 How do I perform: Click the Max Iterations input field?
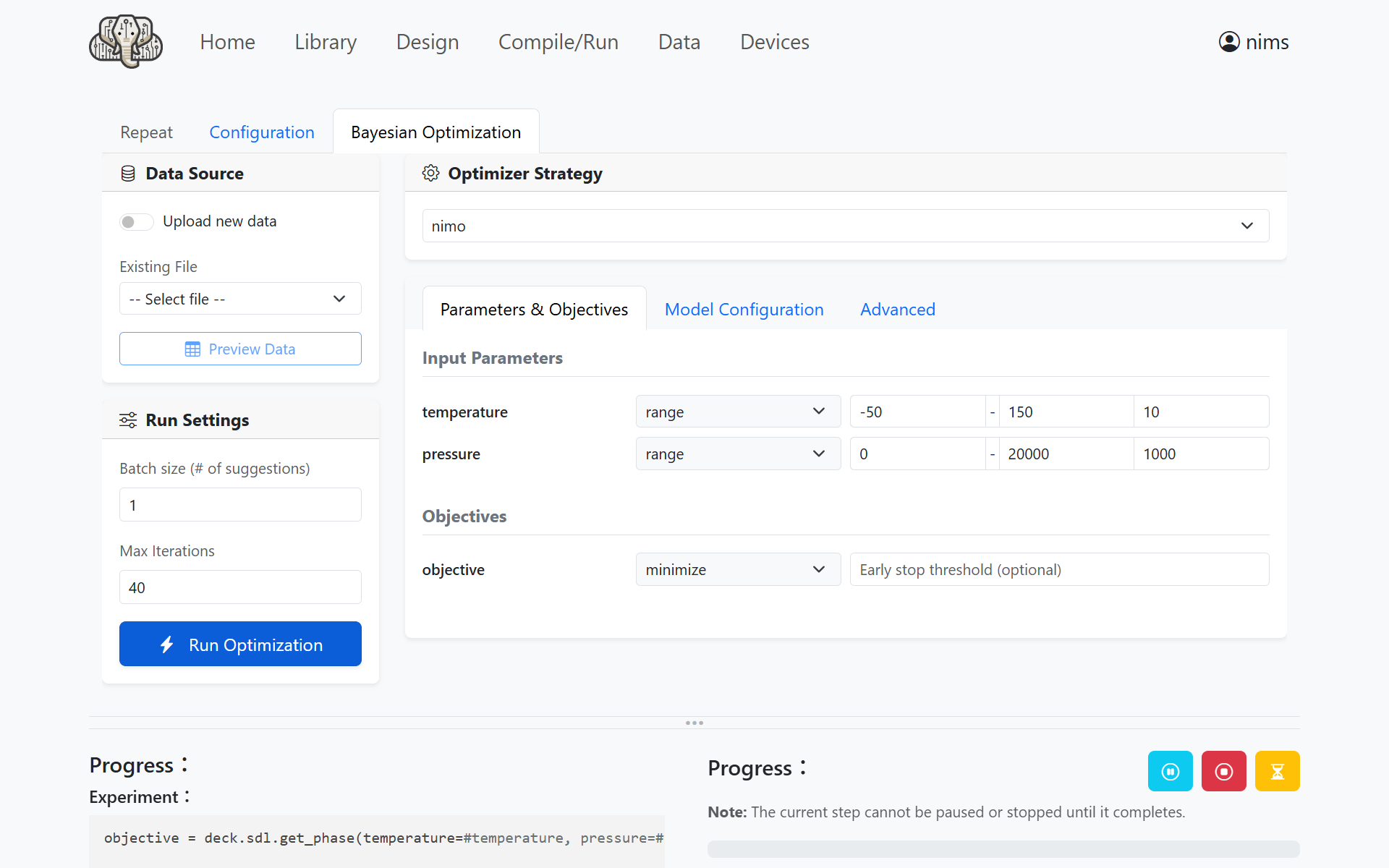point(240,587)
